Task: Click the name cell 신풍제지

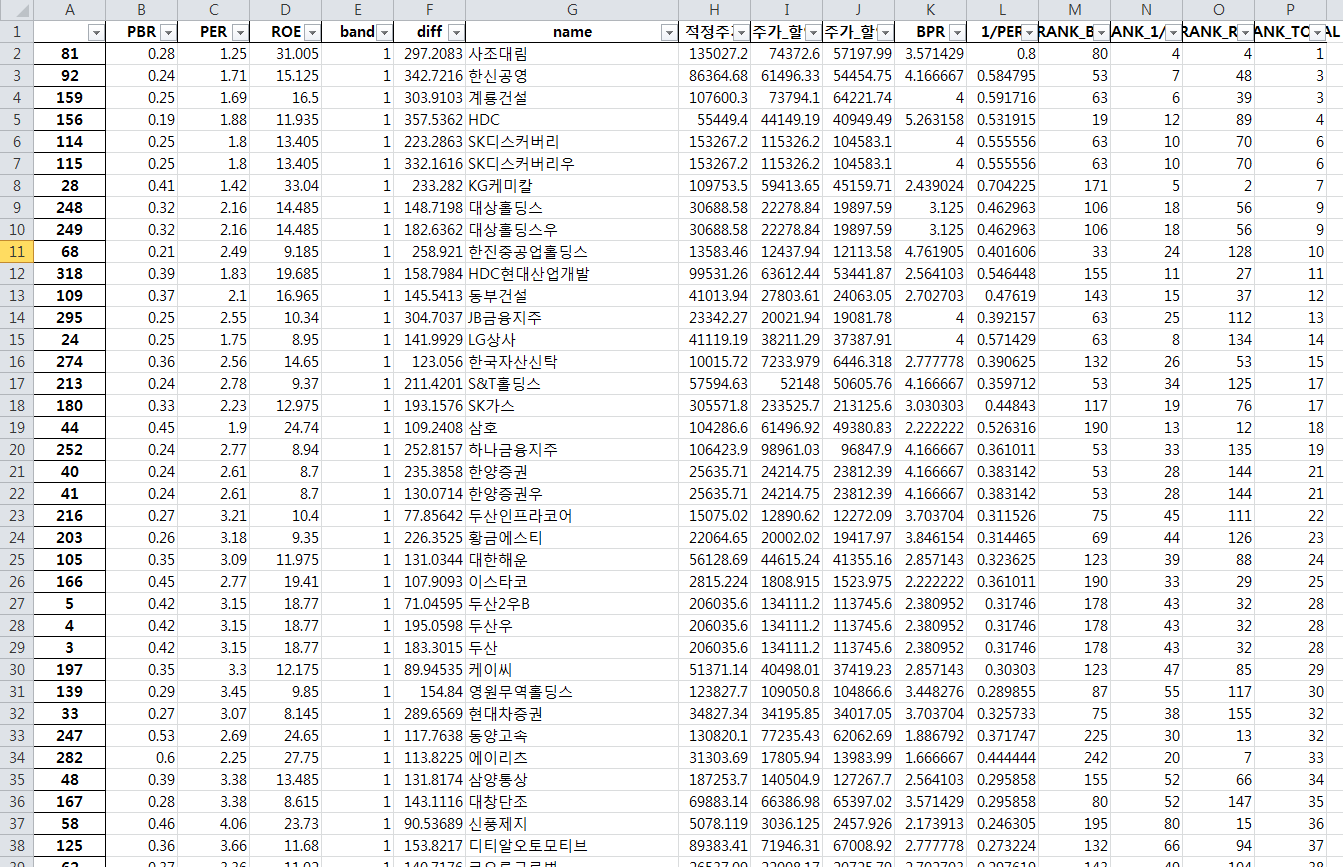Action: (572, 824)
